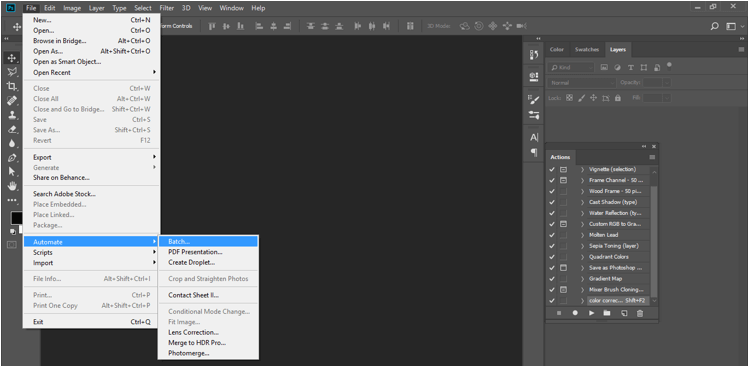The height and width of the screenshot is (368, 749).
Task: Toggle the dialog box for Frame Channel action
Action: (x=564, y=180)
